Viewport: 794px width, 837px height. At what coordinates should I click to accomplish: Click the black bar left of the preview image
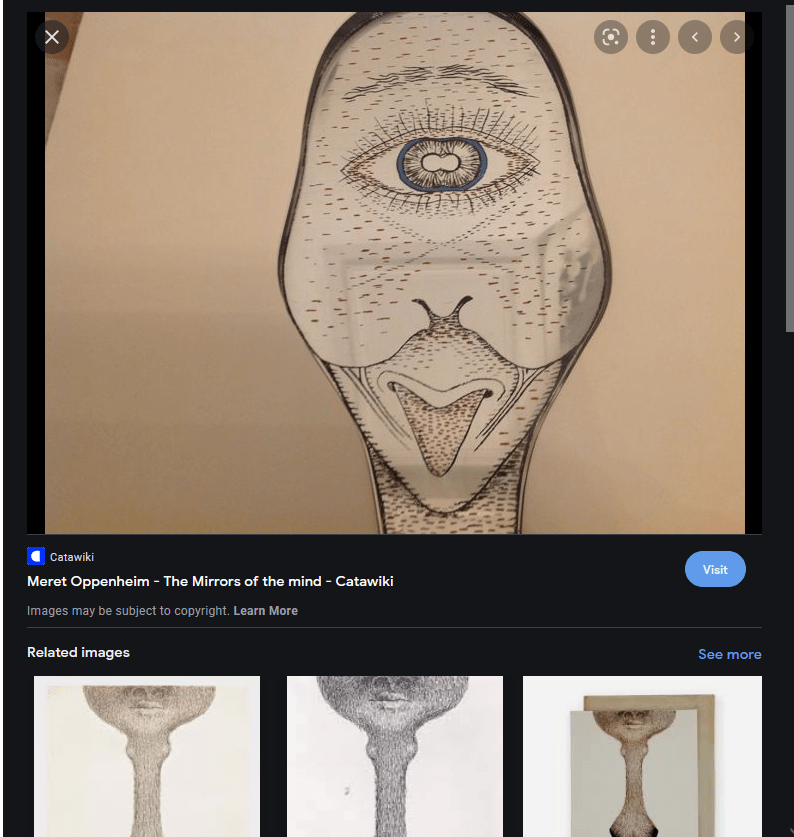pos(35,300)
